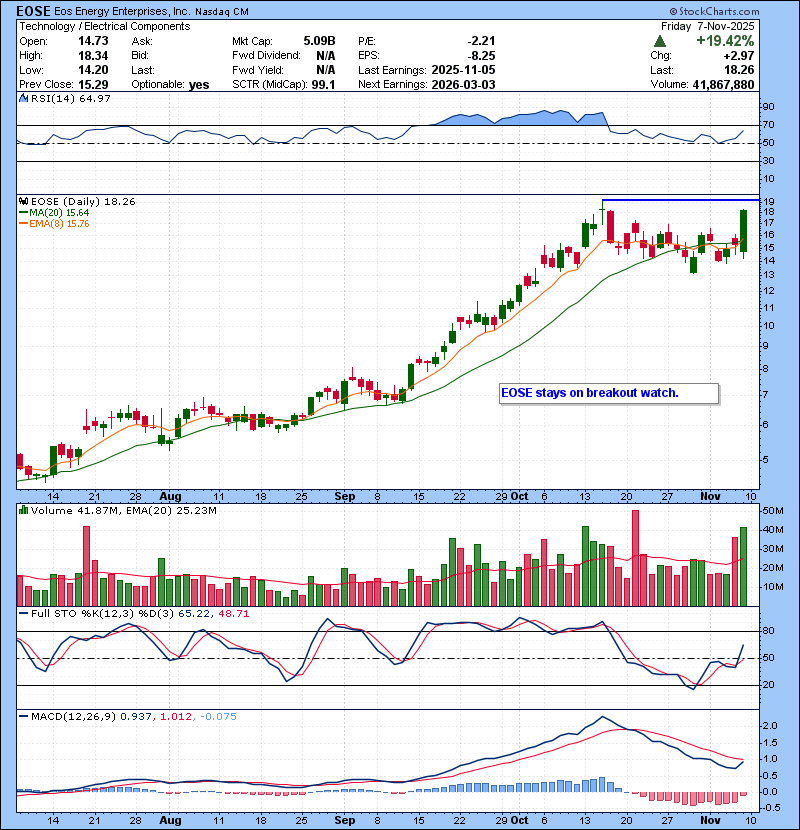Click the Prev Close value 15.29
The height and width of the screenshot is (830, 800).
tap(93, 84)
